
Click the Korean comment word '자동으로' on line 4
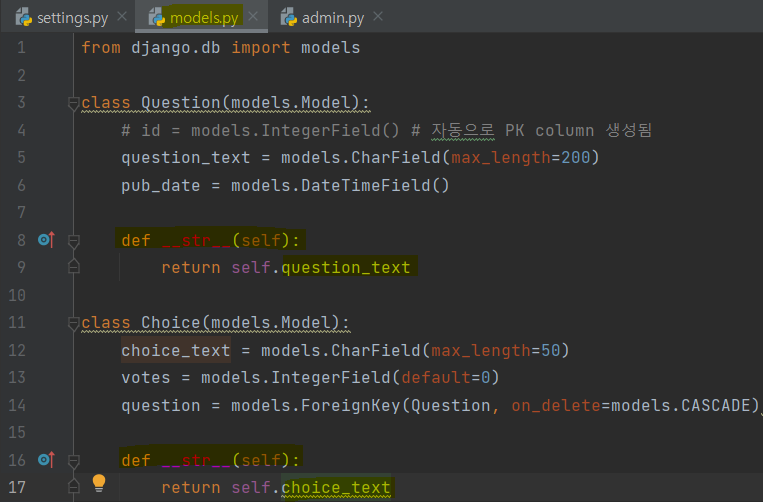click(462, 130)
